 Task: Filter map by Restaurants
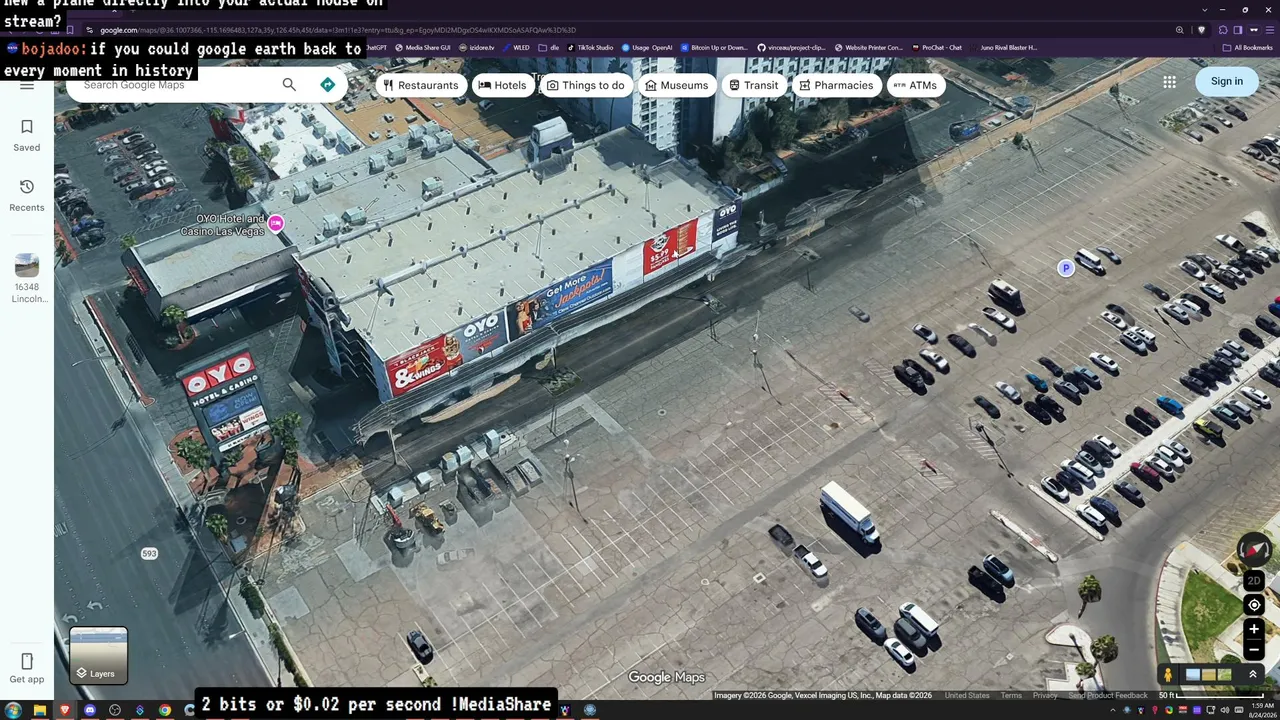(421, 85)
